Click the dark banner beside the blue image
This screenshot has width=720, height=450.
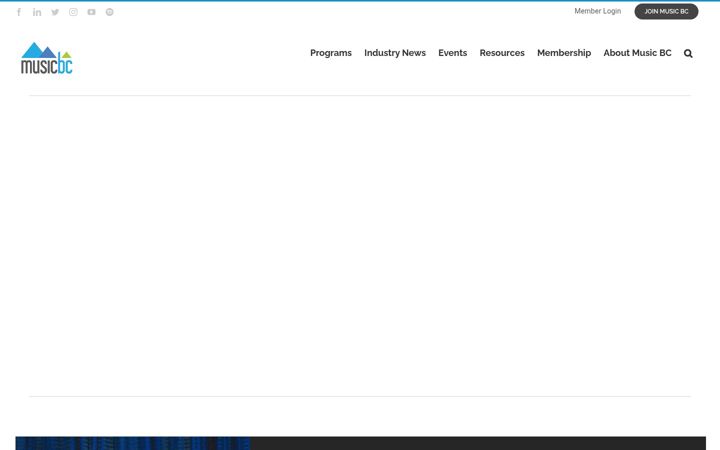478,443
